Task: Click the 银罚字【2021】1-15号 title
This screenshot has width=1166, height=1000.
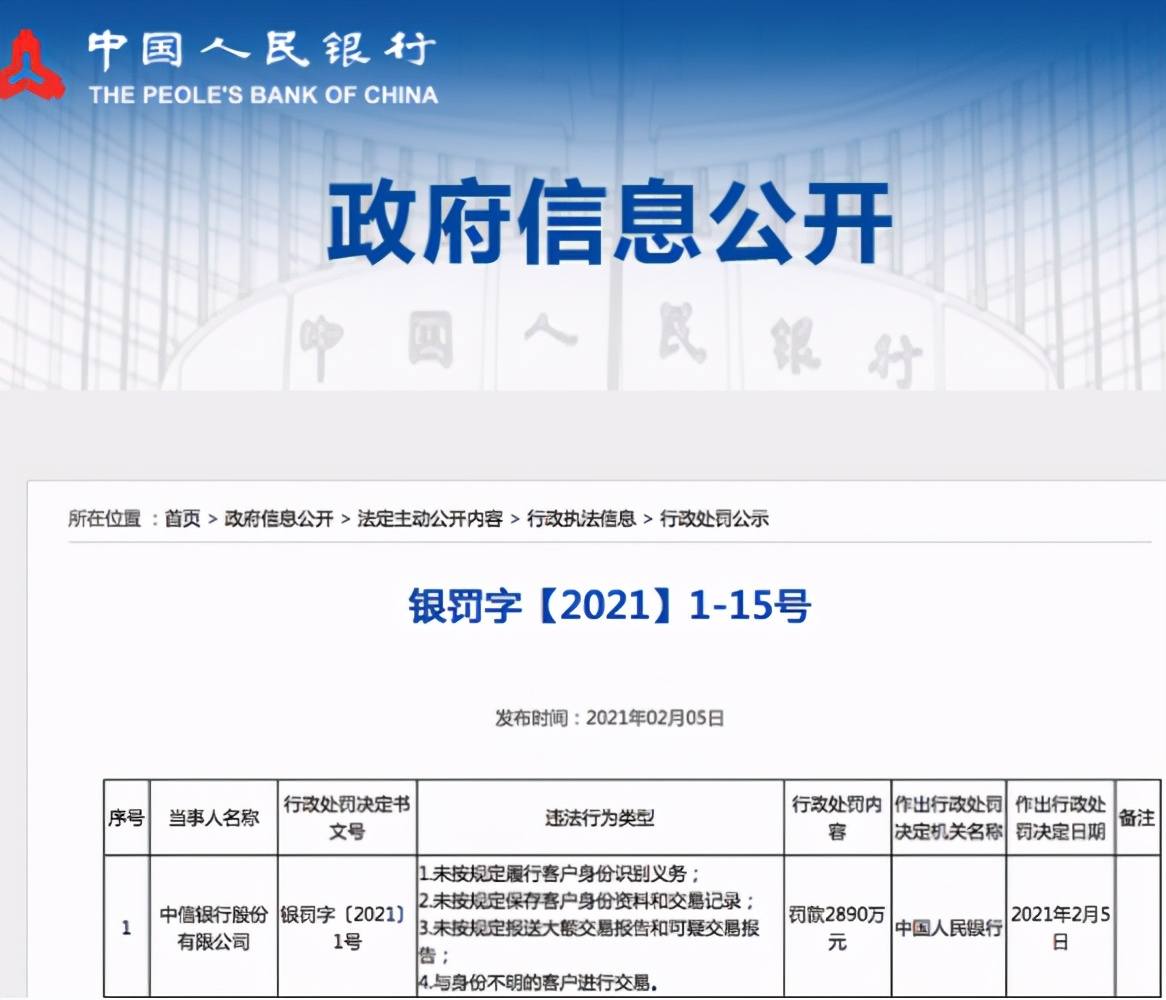Action: pos(609,605)
